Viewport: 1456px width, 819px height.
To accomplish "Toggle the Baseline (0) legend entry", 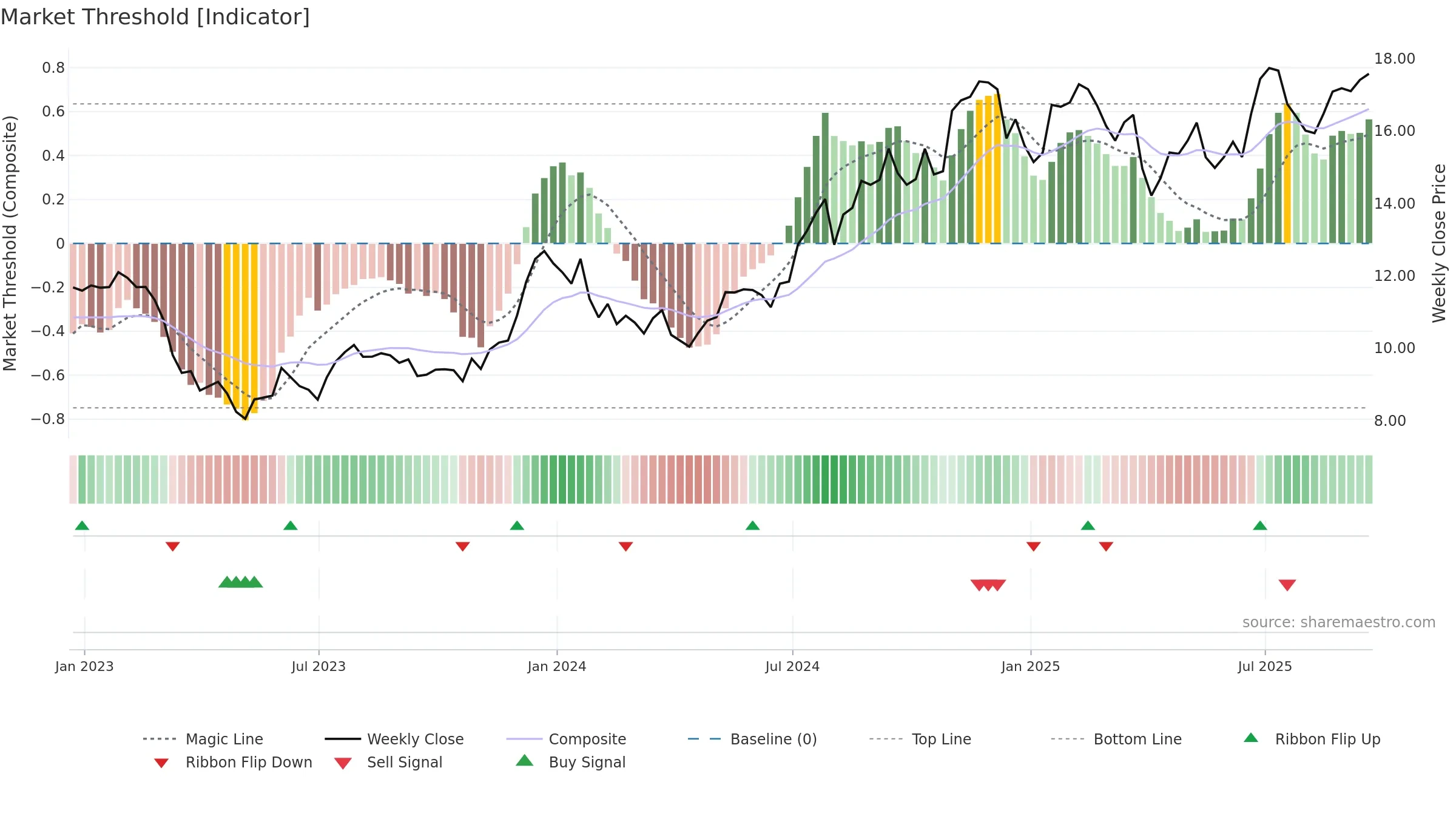I will click(x=752, y=739).
